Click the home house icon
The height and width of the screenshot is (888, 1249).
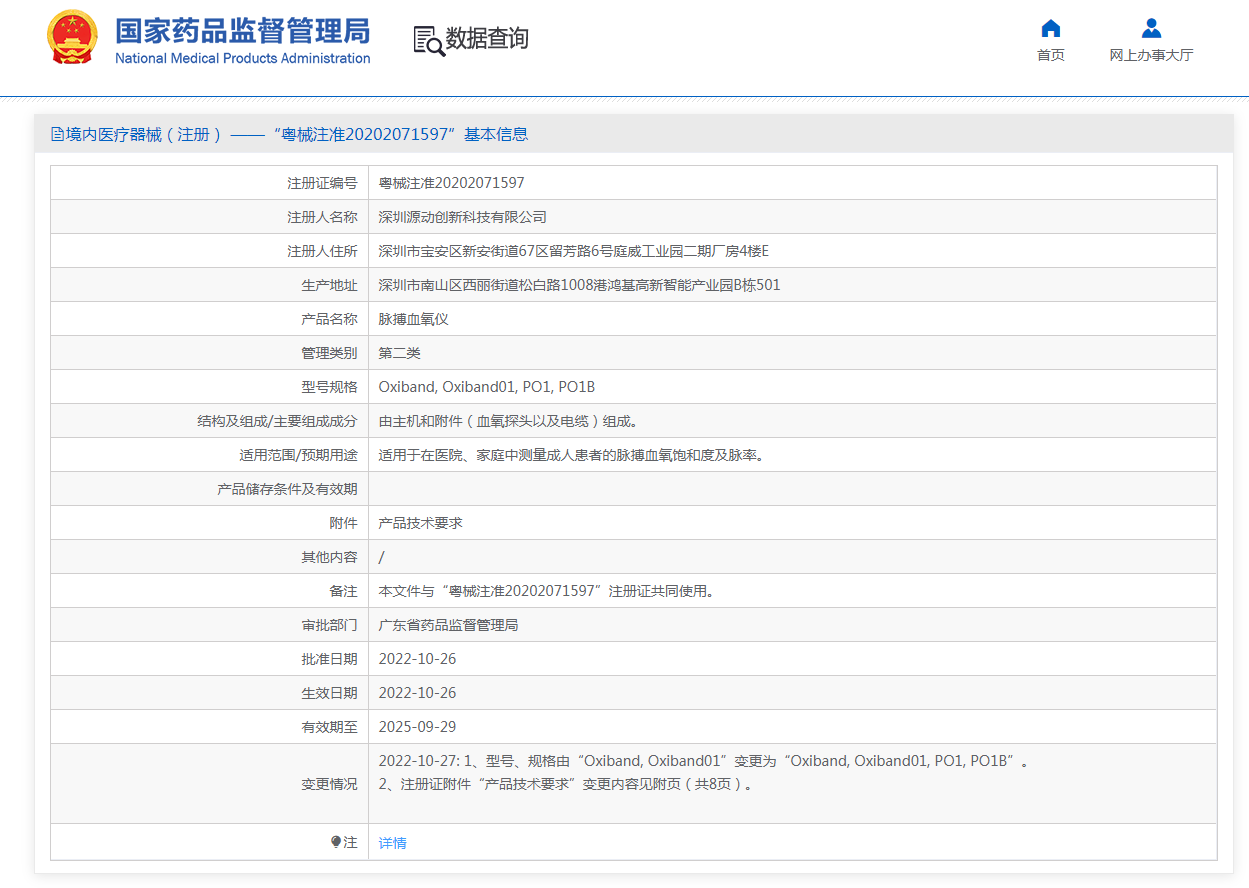[x=1050, y=28]
